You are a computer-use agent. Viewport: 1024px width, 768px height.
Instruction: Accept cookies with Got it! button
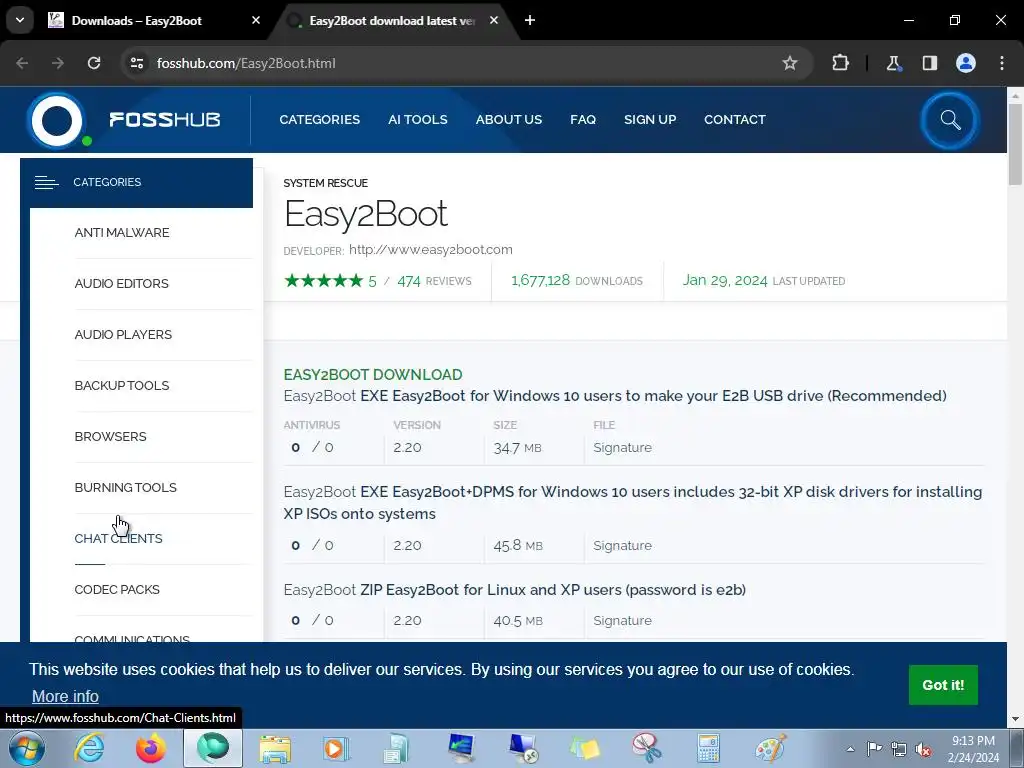tap(943, 685)
